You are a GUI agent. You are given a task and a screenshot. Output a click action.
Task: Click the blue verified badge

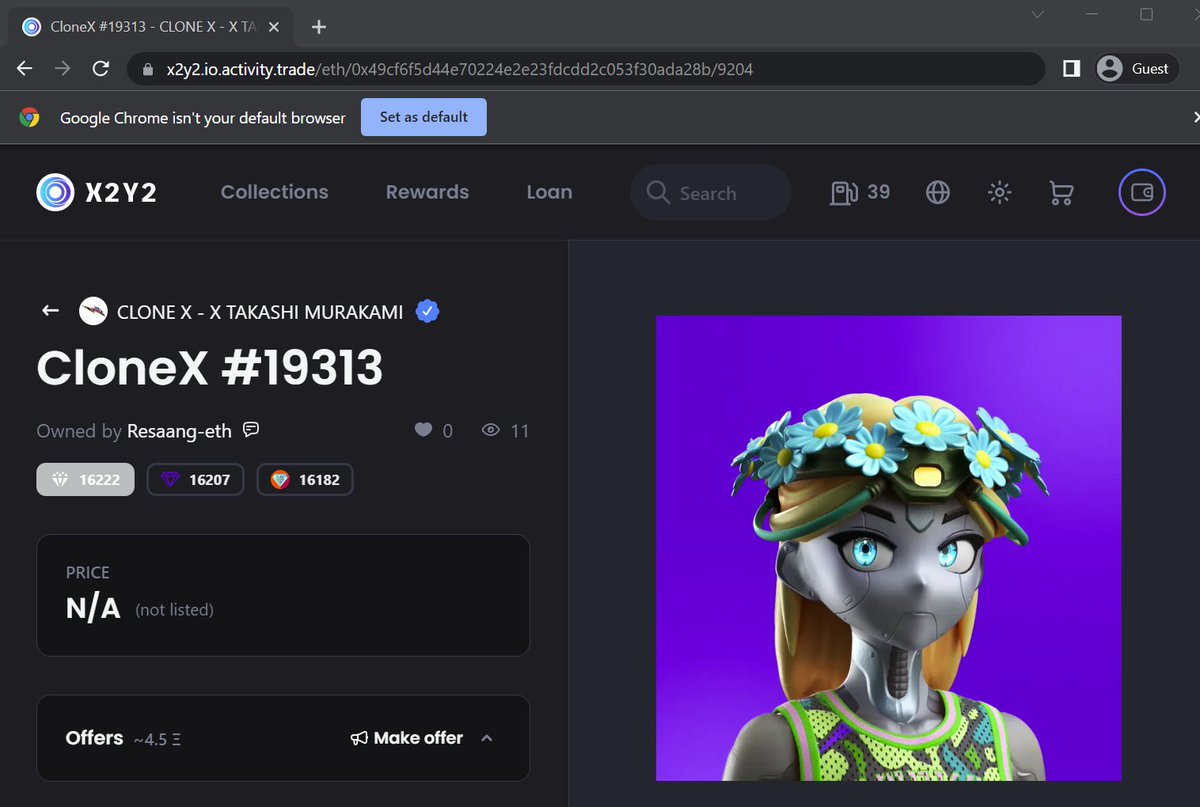(x=427, y=311)
